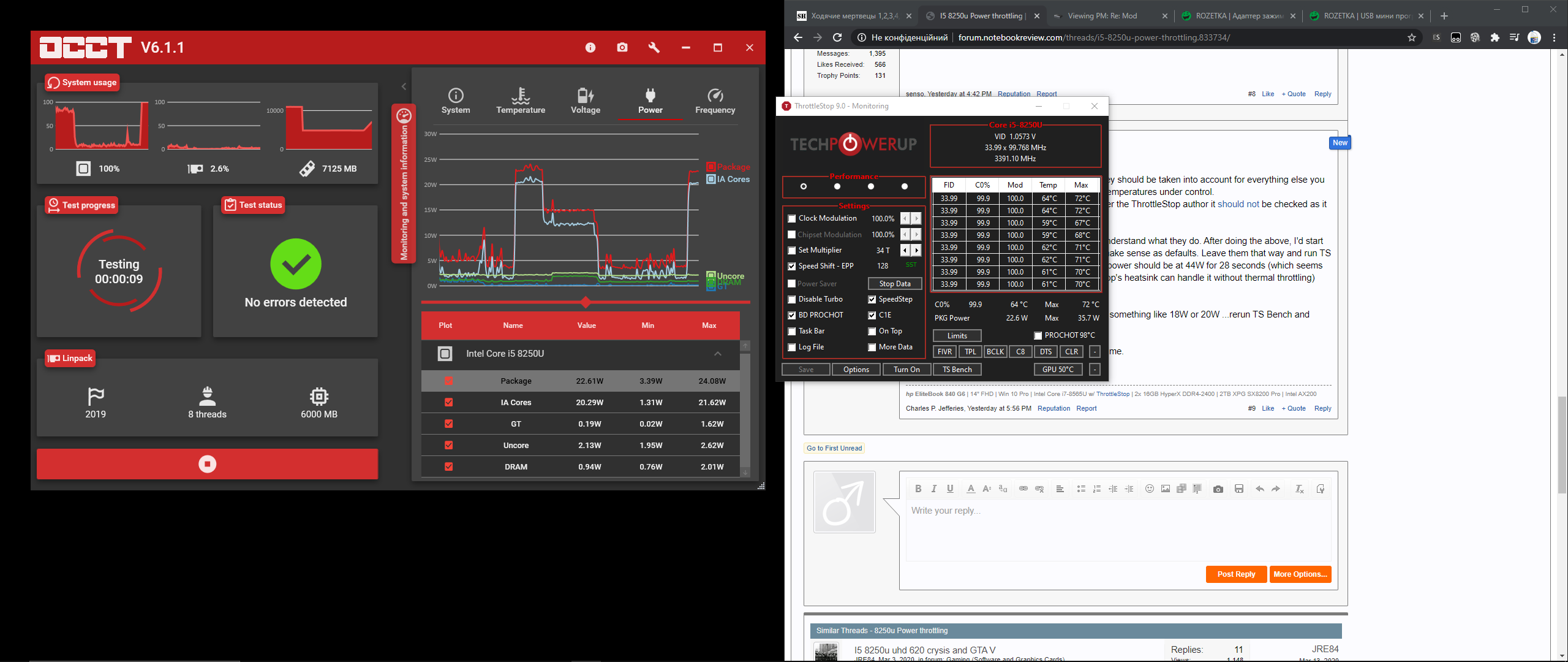Click the 6000 MB memory chip icon

pos(319,397)
